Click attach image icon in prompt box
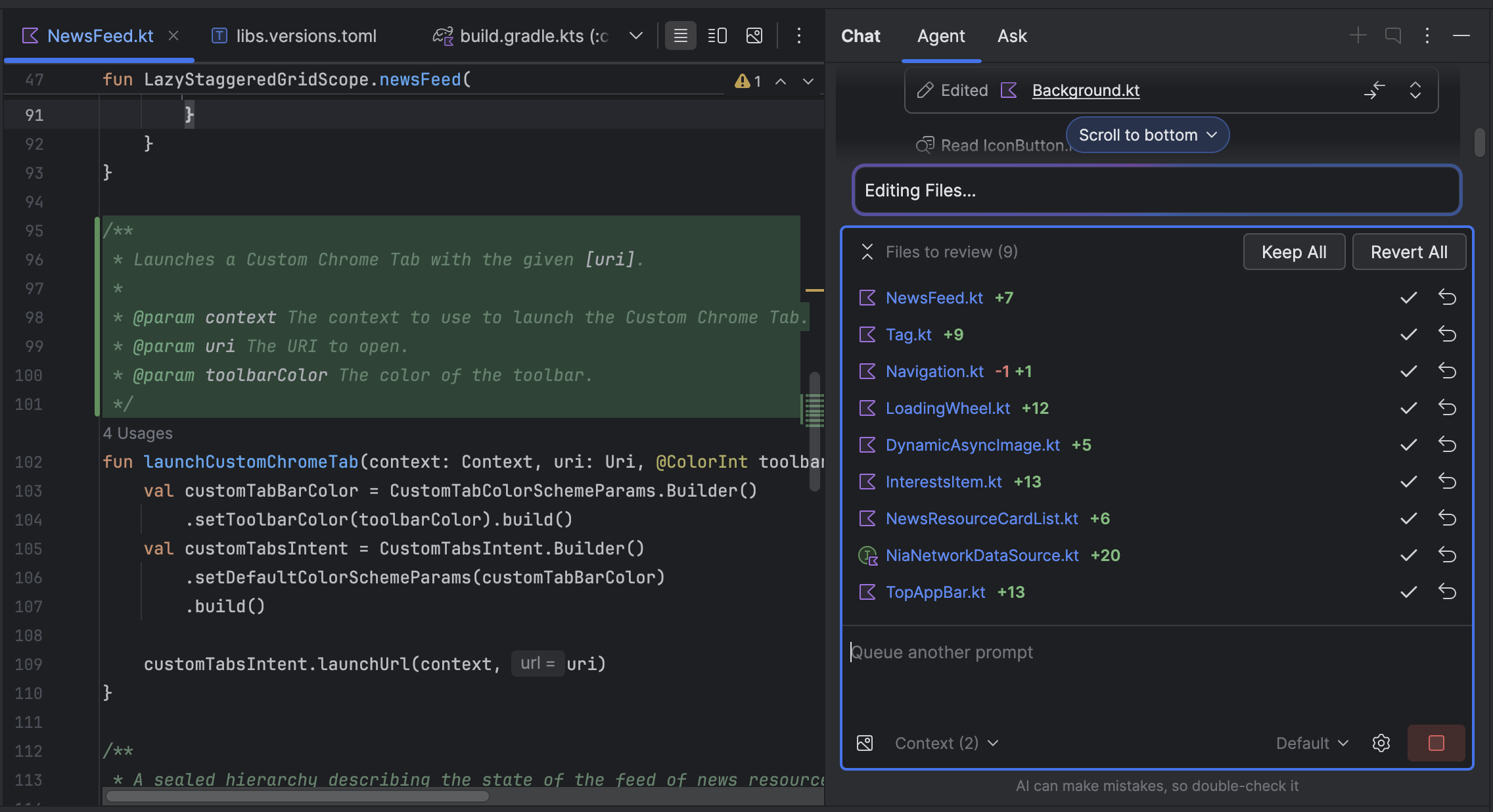The width and height of the screenshot is (1493, 812). pos(865,743)
